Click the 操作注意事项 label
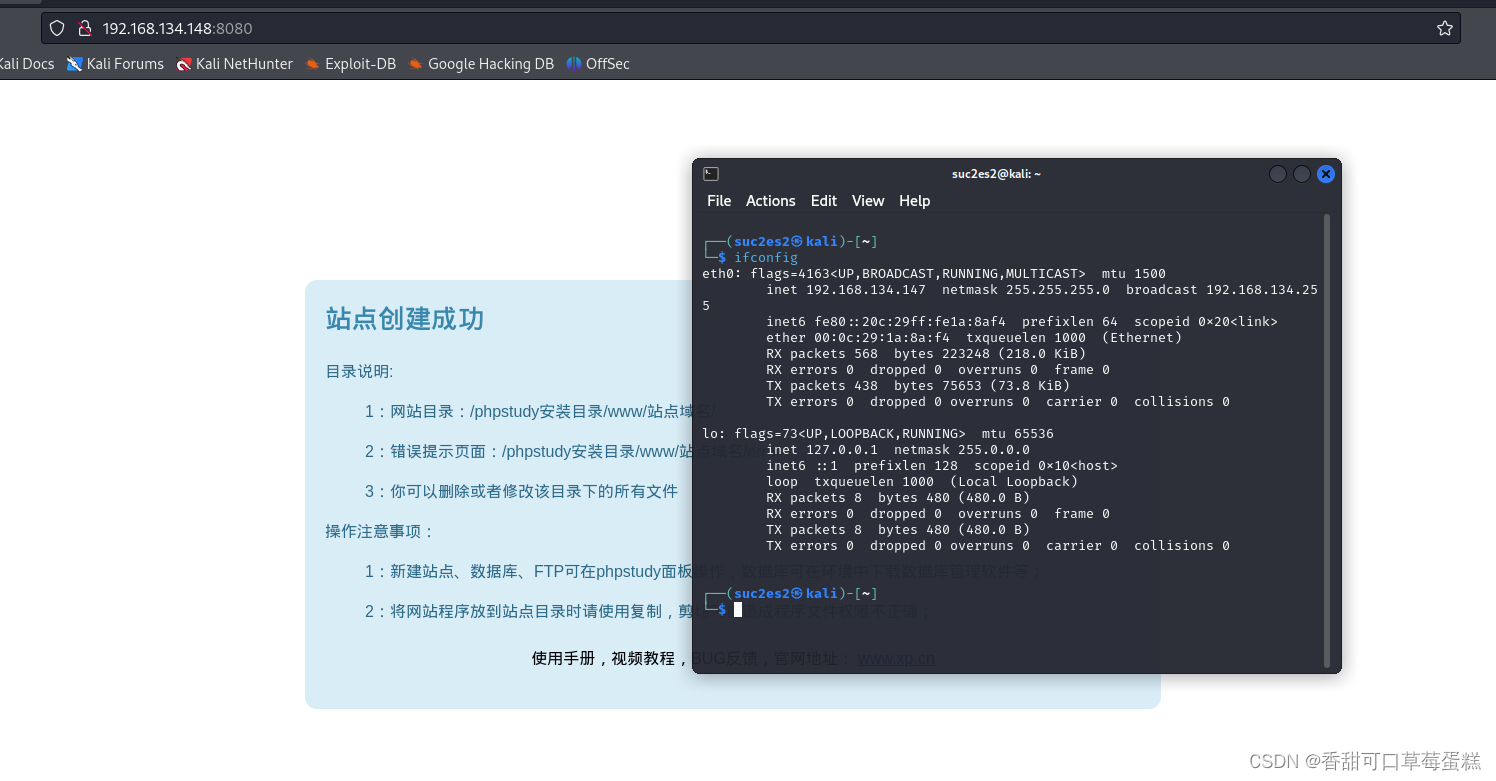This screenshot has height=781, width=1496. tap(380, 531)
